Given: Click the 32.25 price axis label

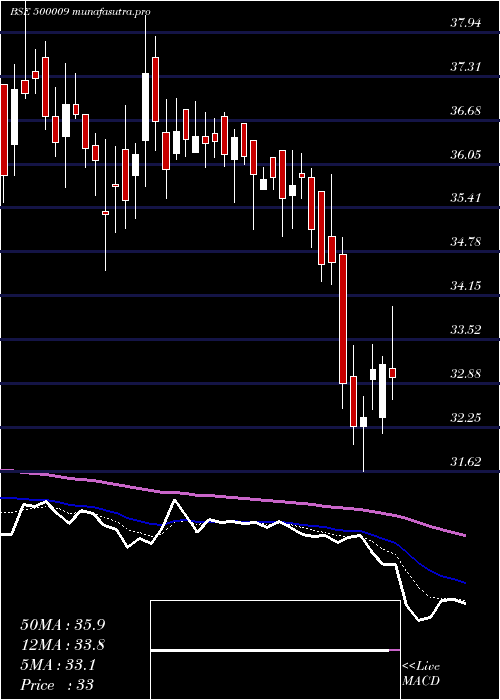Looking at the screenshot, I should 466,418.
